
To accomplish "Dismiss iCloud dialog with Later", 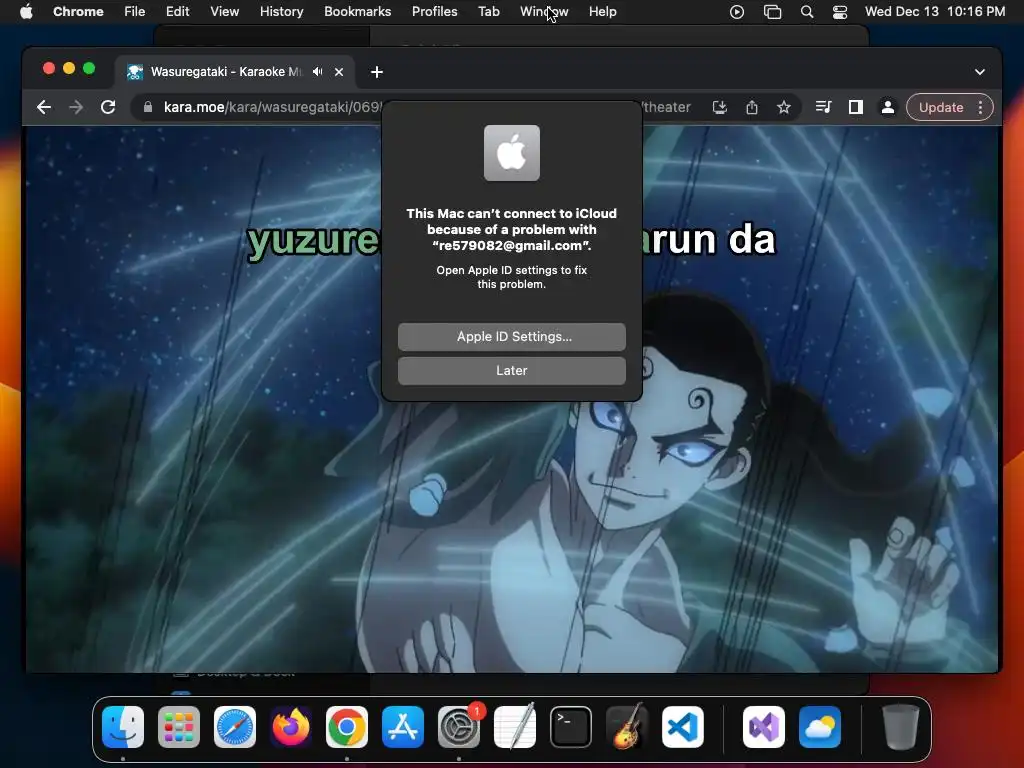I will coord(511,370).
